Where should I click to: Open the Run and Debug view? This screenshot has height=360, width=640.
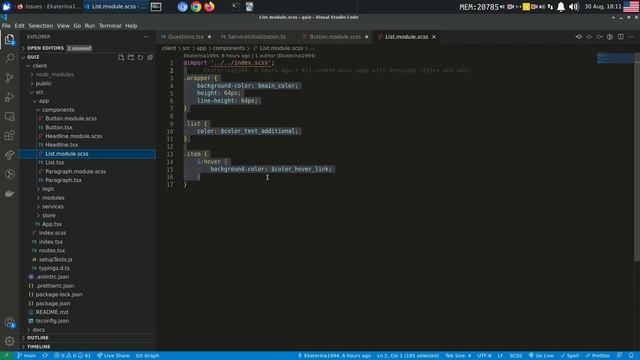[9, 97]
